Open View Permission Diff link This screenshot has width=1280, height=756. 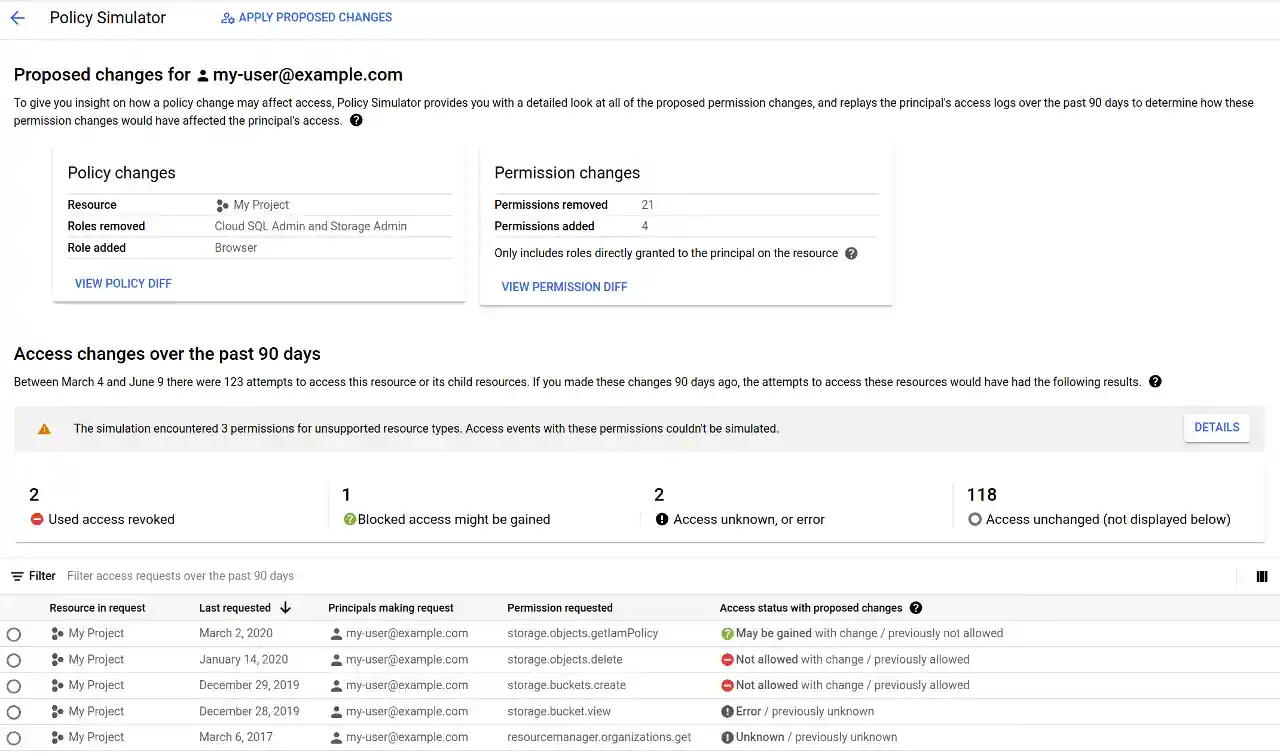pyautogui.click(x=564, y=287)
